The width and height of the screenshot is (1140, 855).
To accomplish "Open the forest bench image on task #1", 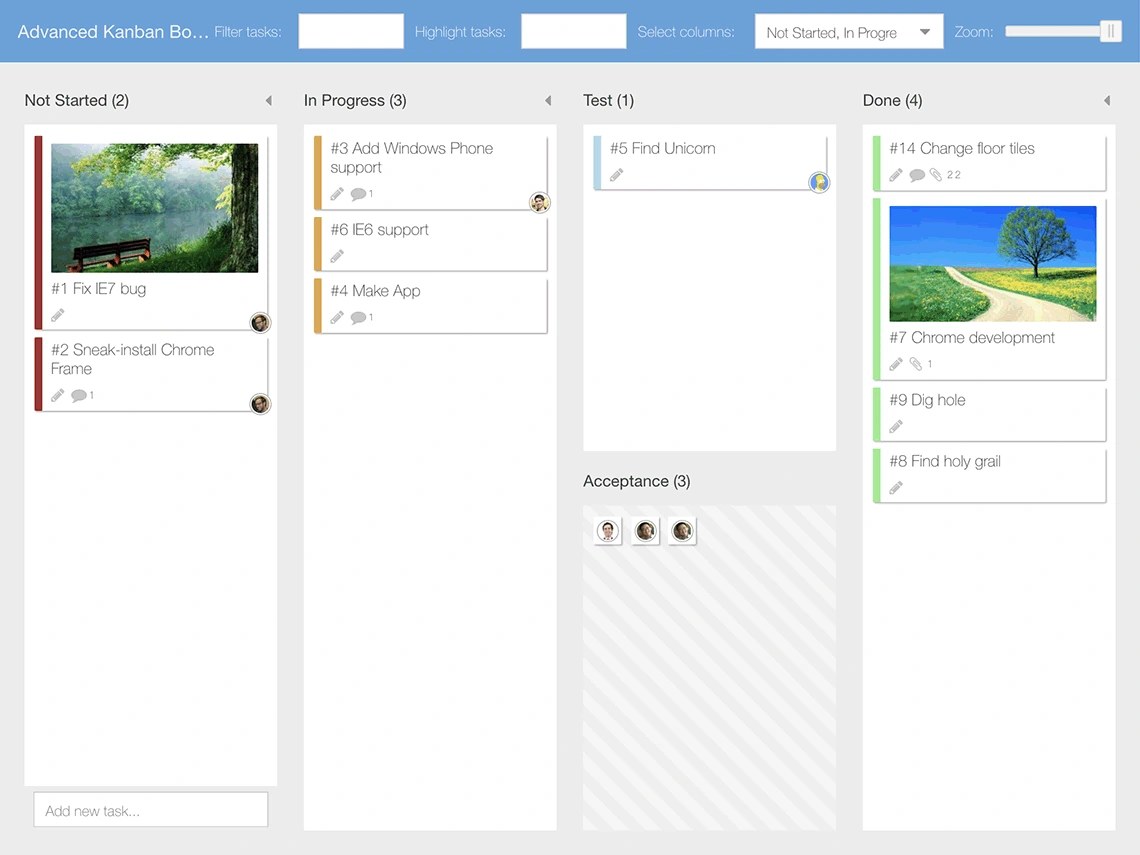I will pyautogui.click(x=154, y=208).
